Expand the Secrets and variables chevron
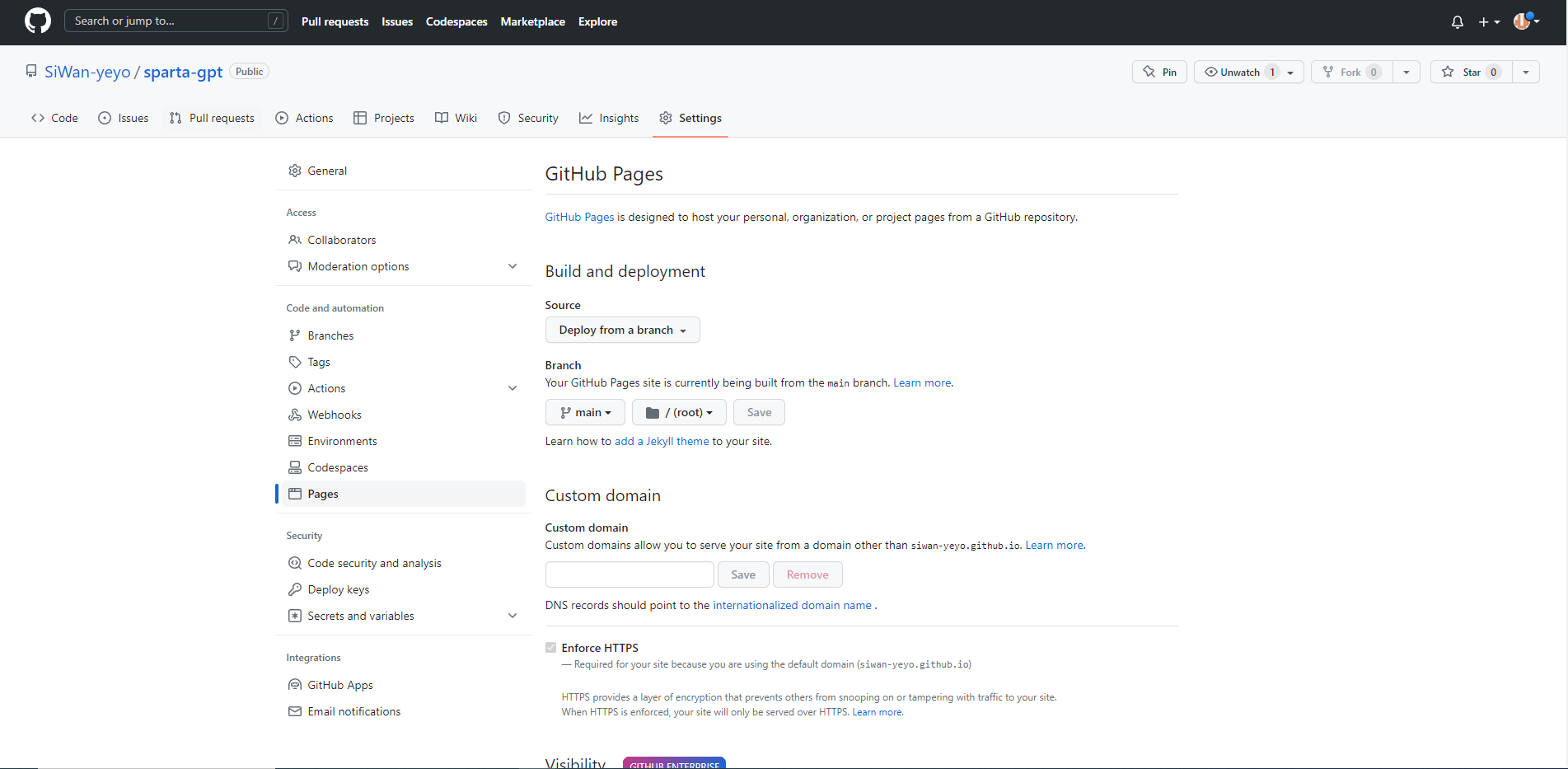The image size is (1568, 769). [x=513, y=616]
